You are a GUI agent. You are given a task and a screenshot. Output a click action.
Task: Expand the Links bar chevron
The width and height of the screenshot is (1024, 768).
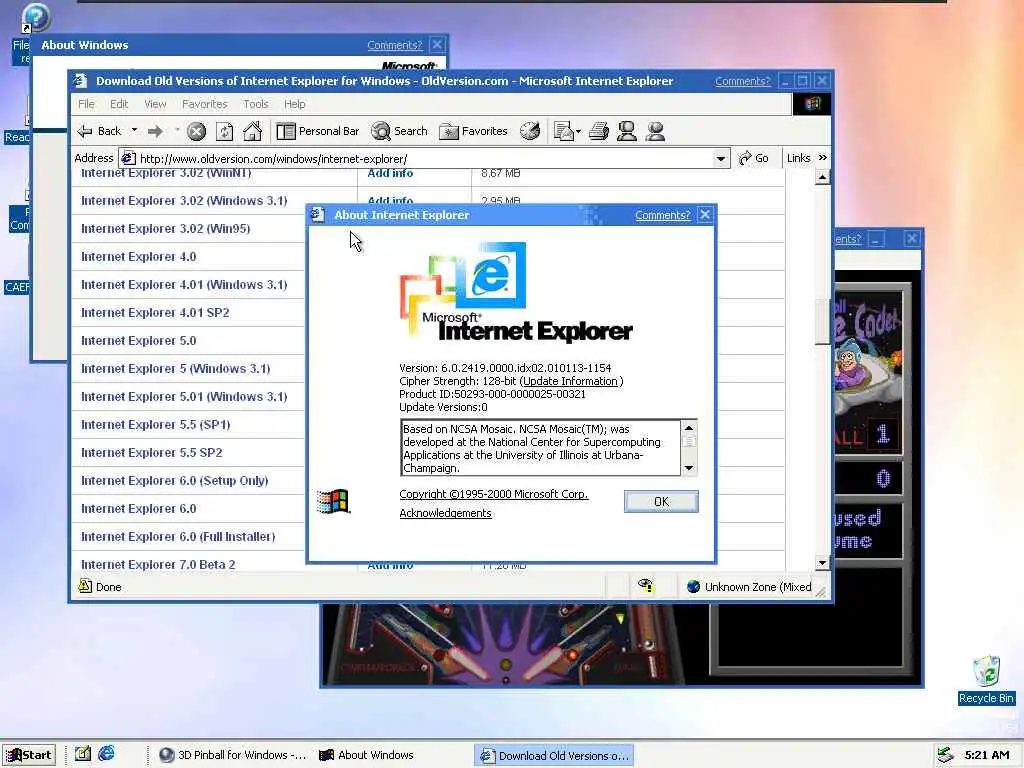[x=822, y=158]
